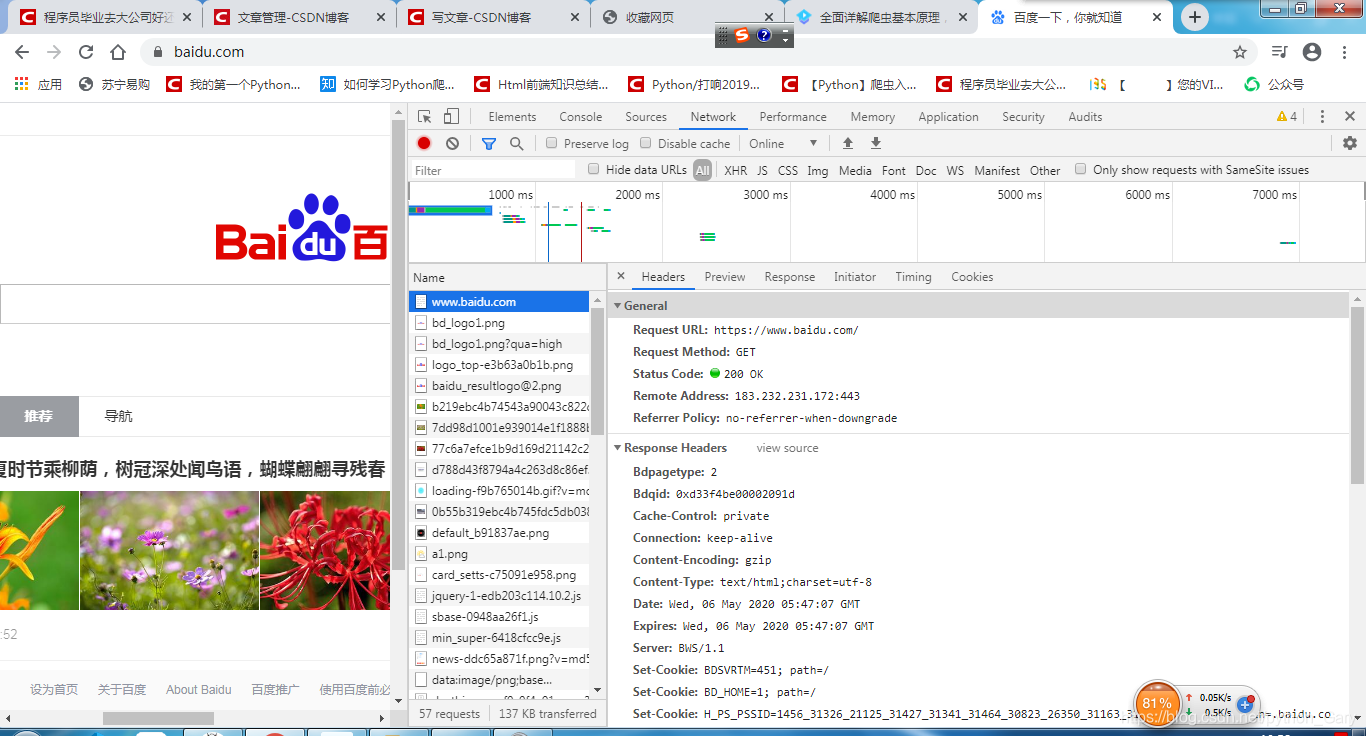The width and height of the screenshot is (1366, 736).
Task: Go to the browser home icon
Action: tap(118, 52)
